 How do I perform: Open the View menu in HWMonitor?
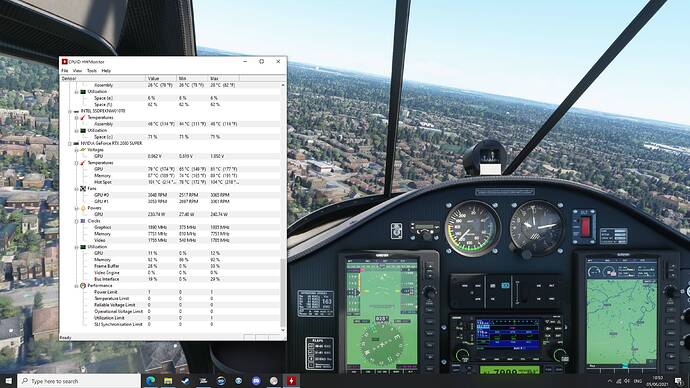click(77, 70)
